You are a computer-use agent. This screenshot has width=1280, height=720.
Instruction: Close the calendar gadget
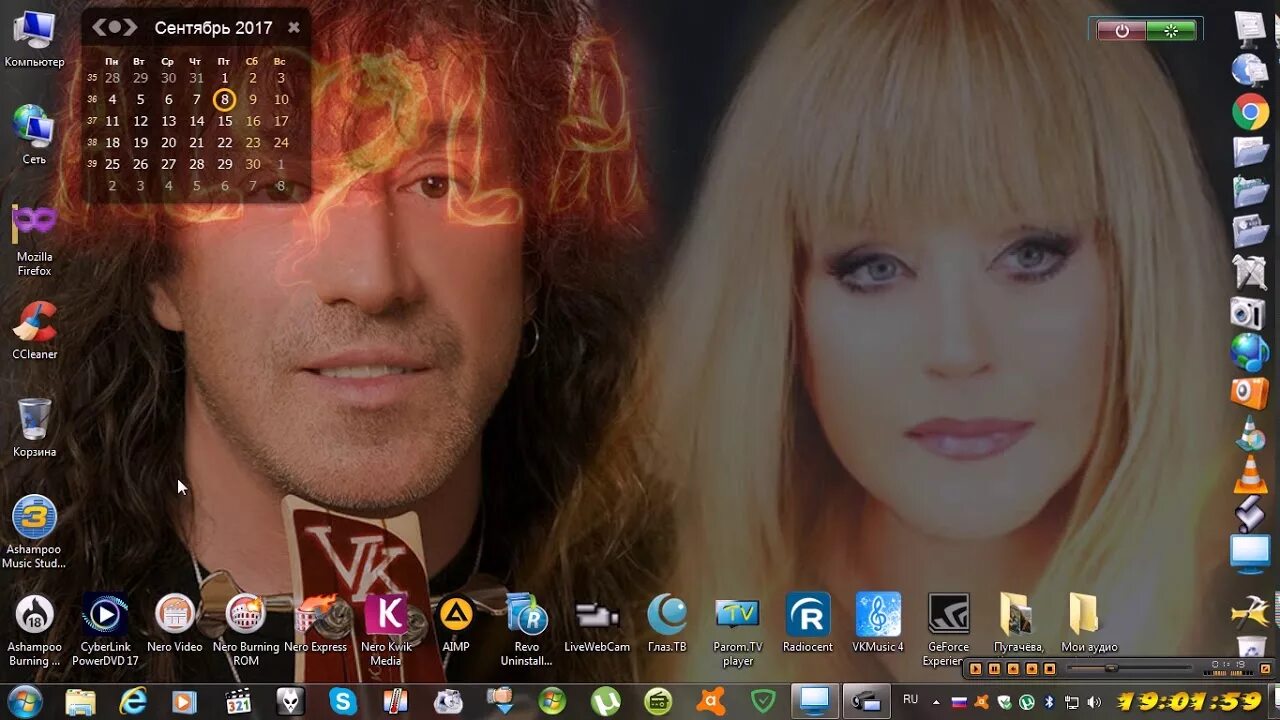click(293, 28)
